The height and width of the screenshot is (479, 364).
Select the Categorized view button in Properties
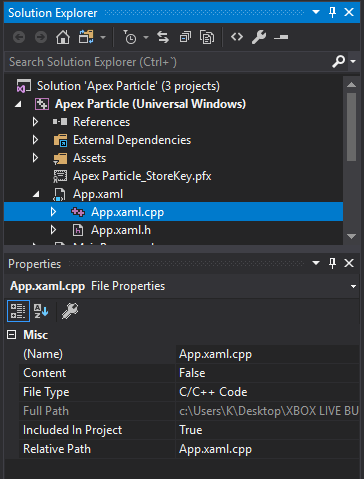(x=18, y=311)
